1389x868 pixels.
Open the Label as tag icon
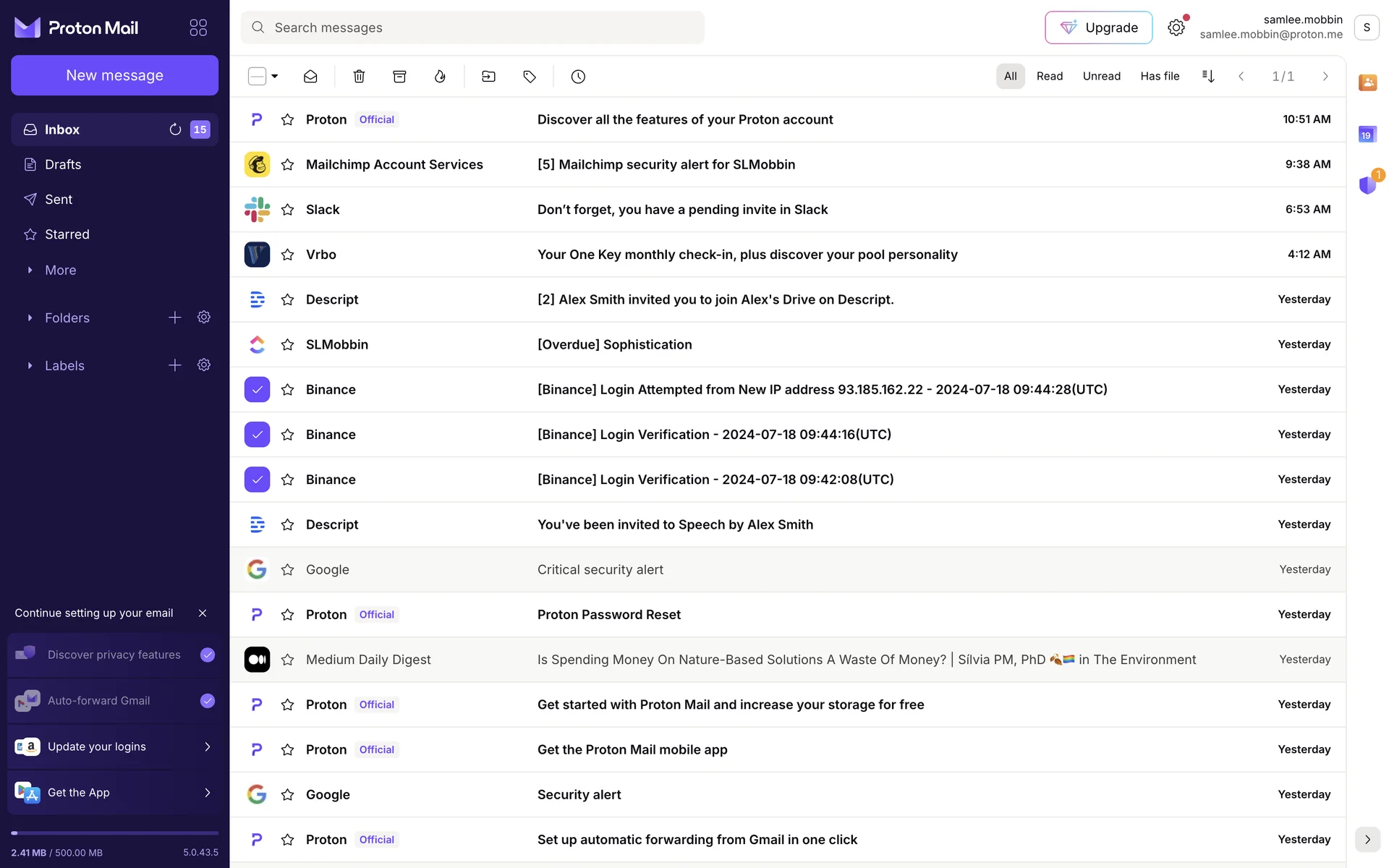(x=530, y=76)
